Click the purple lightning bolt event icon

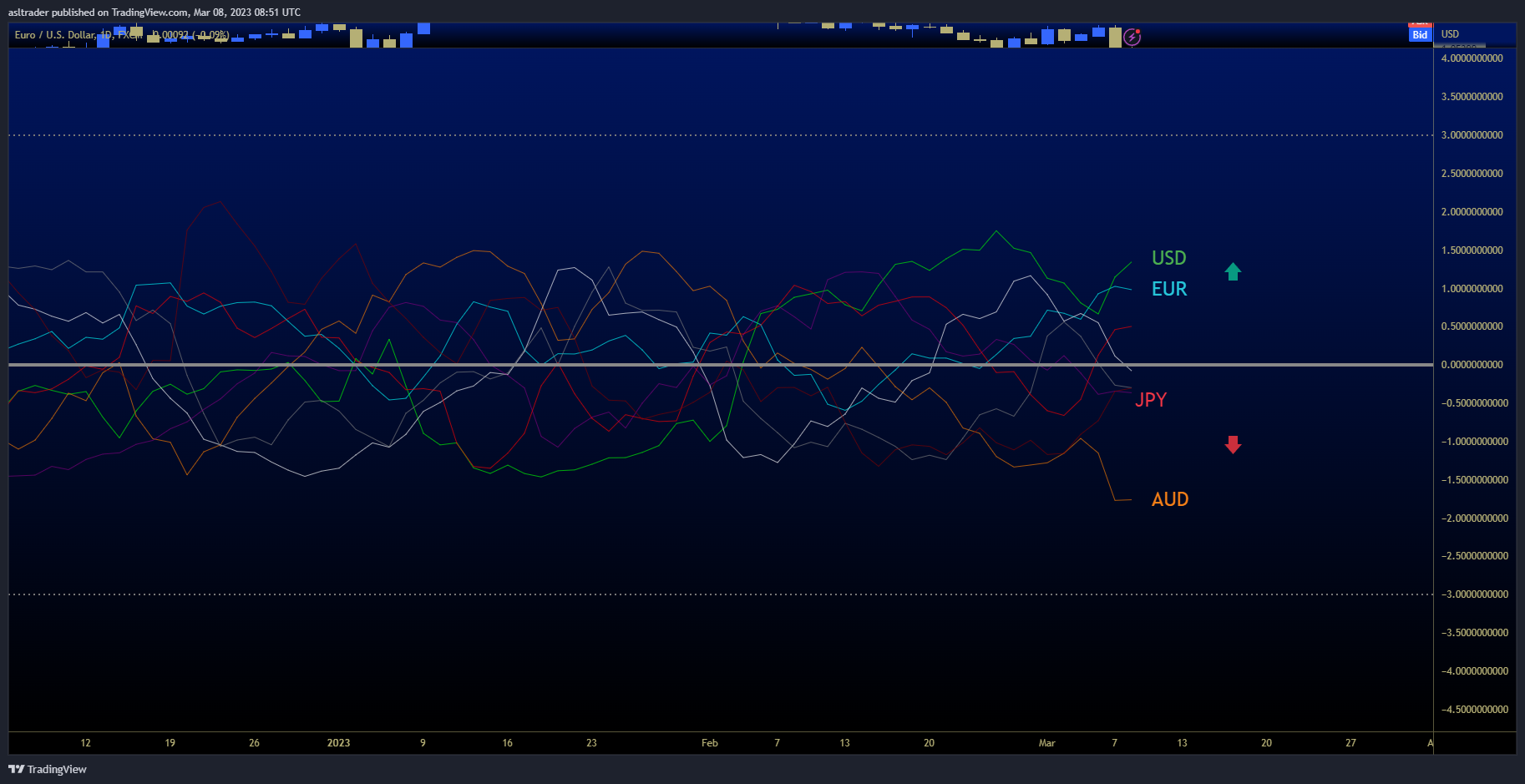click(x=1132, y=37)
